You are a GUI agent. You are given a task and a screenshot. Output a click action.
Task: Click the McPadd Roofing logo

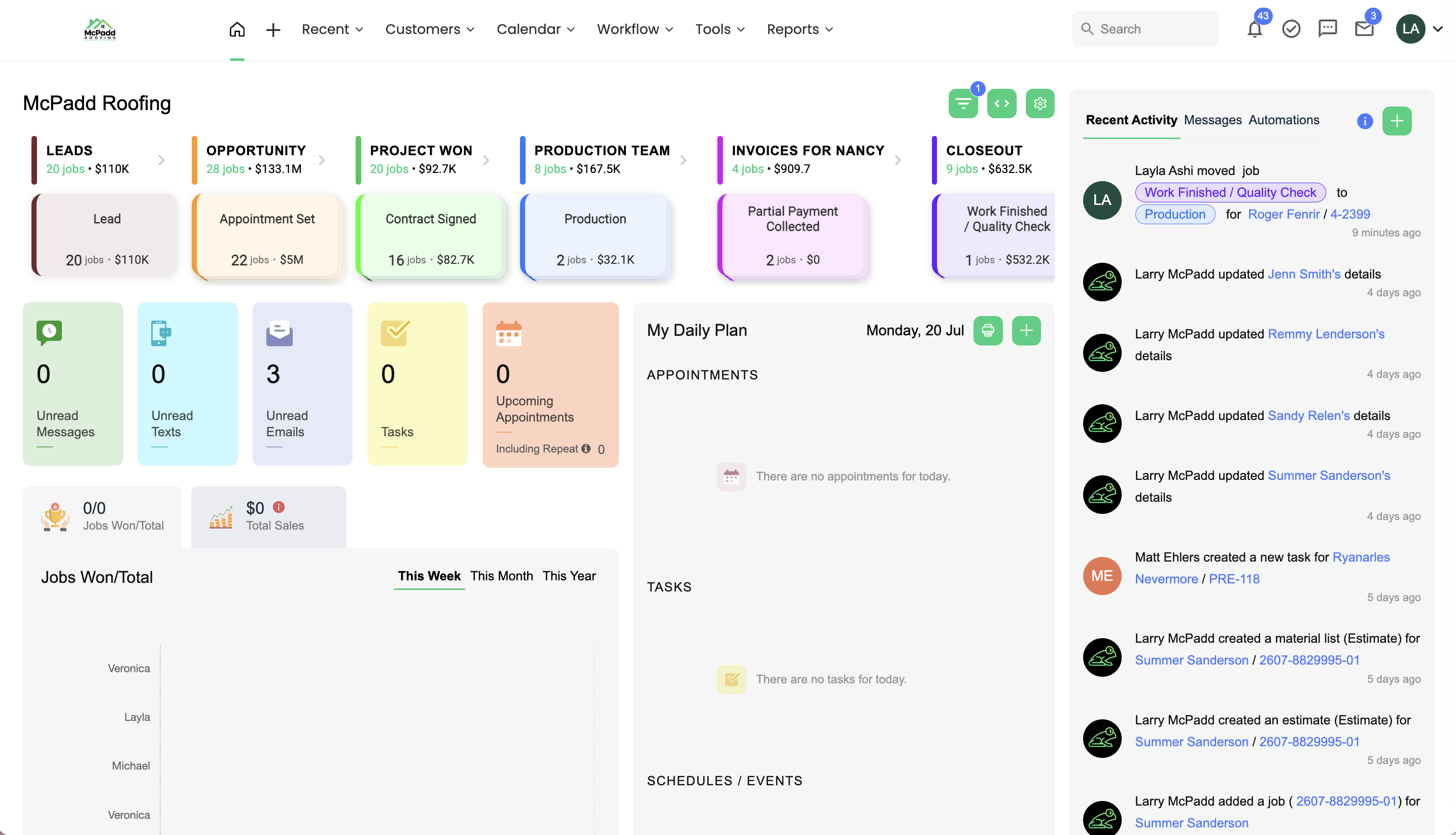(100, 29)
